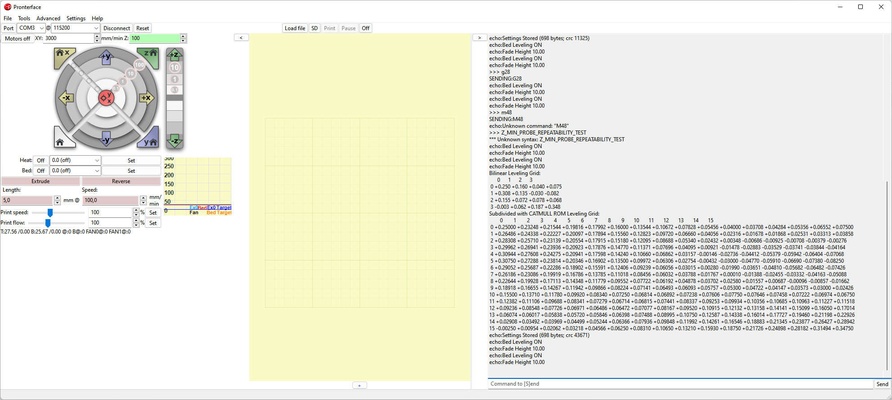This screenshot has height=400, width=892.
Task: Click the Z feedrate input 100
Action: (x=155, y=38)
